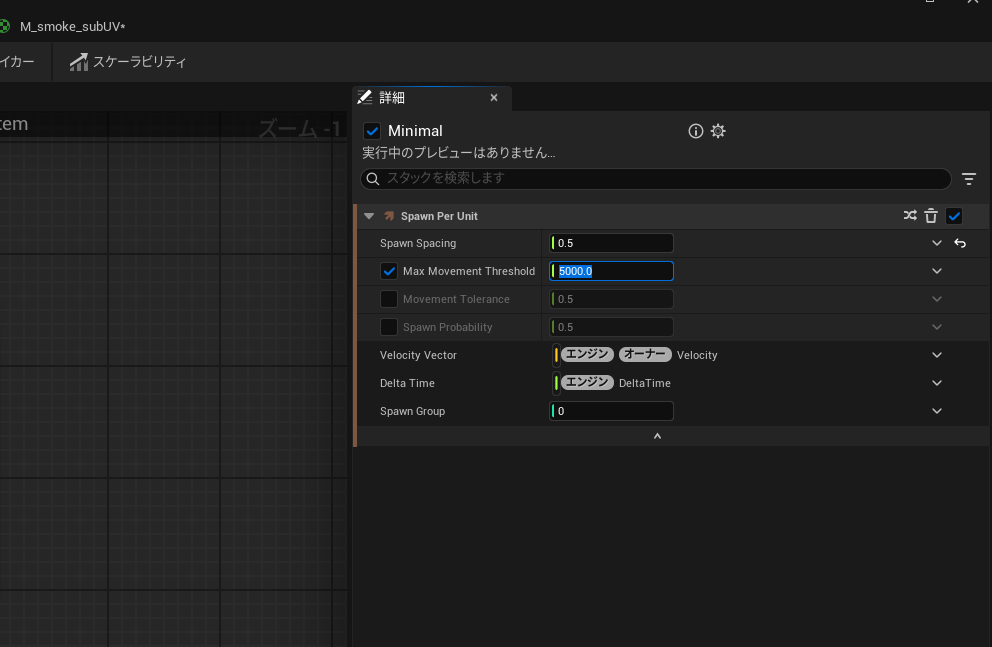This screenshot has height=647, width=992.
Task: Delete the Spawn Per Unit module
Action: click(x=931, y=216)
